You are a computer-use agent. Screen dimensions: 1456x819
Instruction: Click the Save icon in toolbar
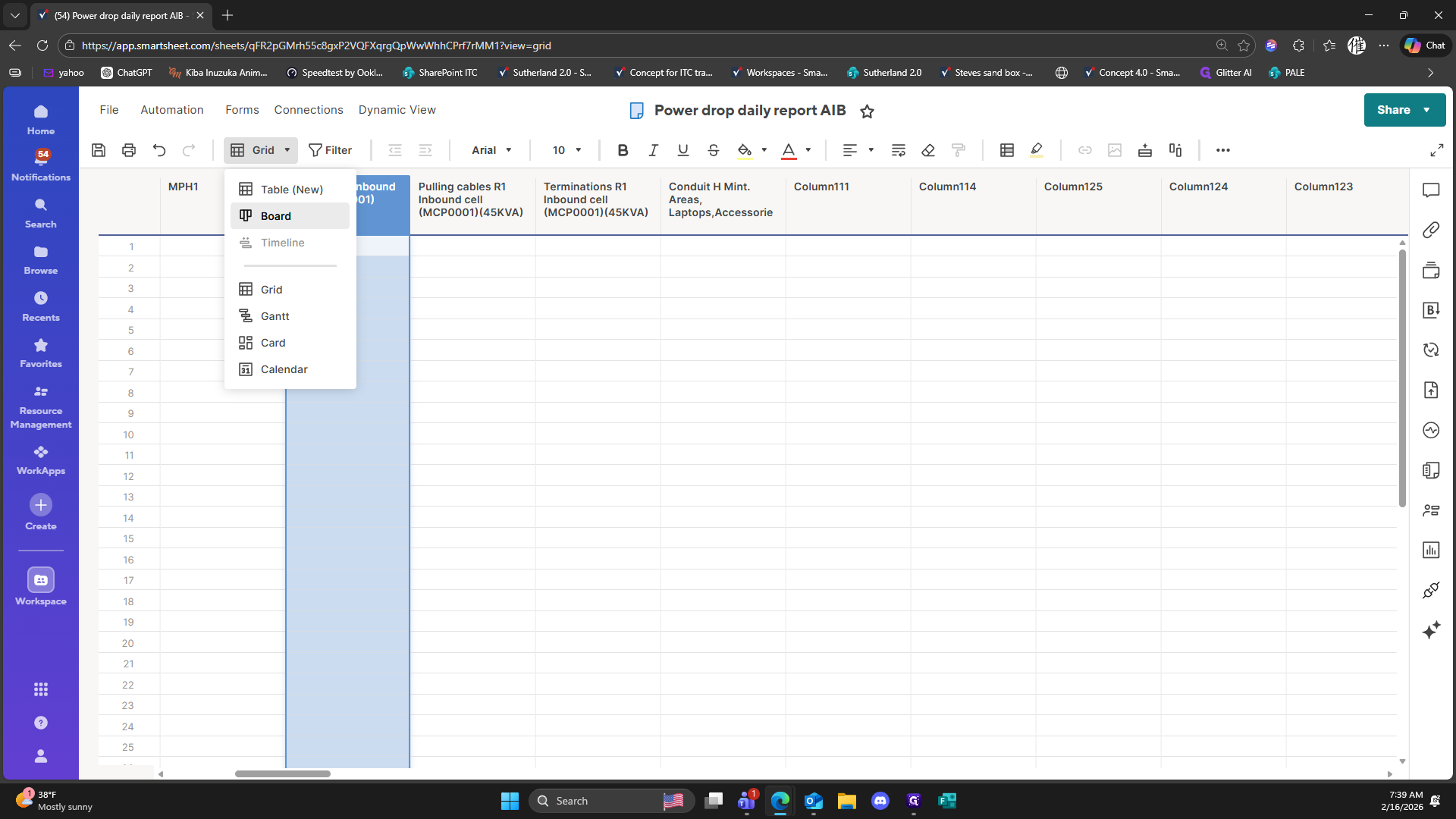coord(99,150)
